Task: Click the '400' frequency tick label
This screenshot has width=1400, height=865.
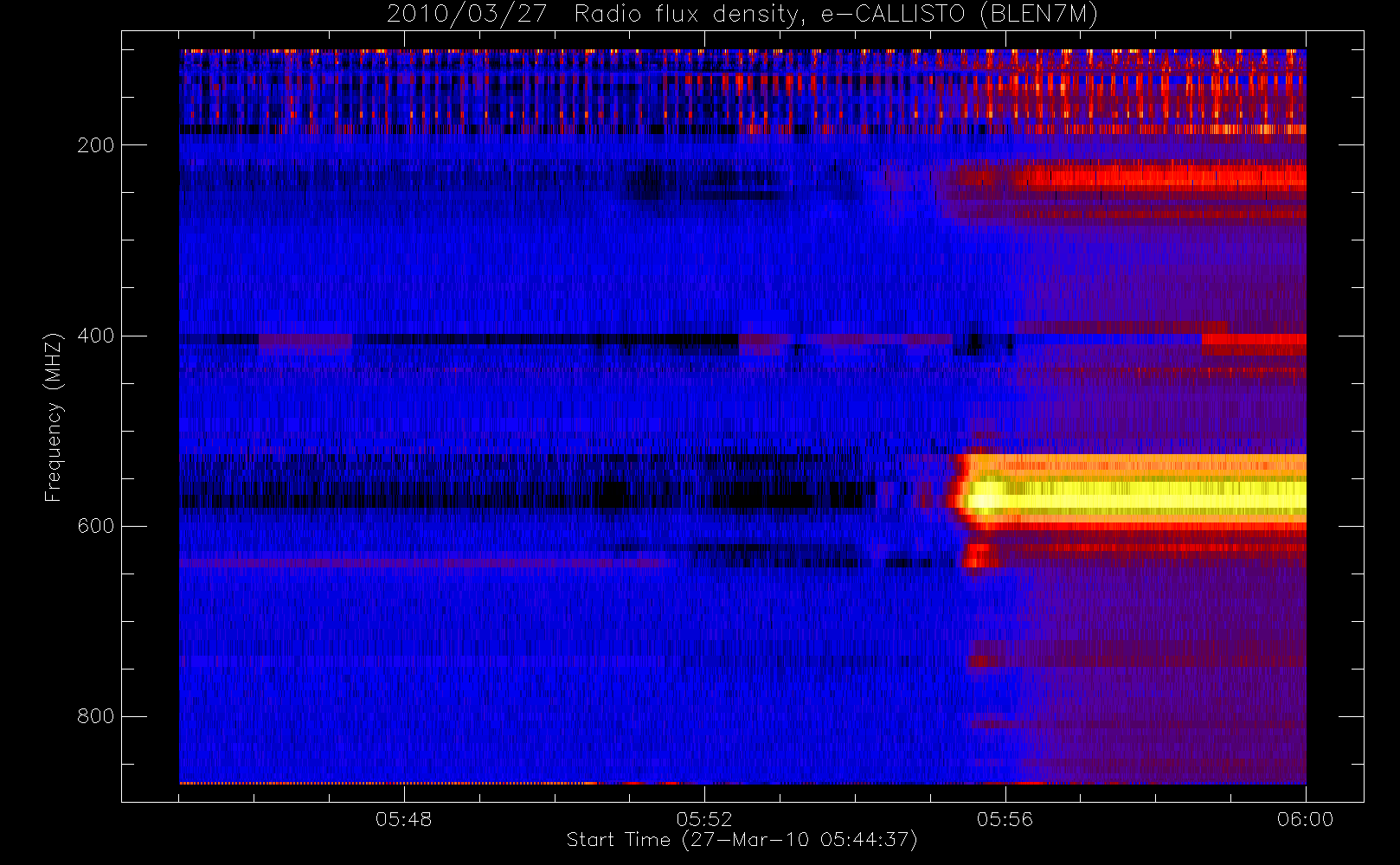Action: [96, 336]
